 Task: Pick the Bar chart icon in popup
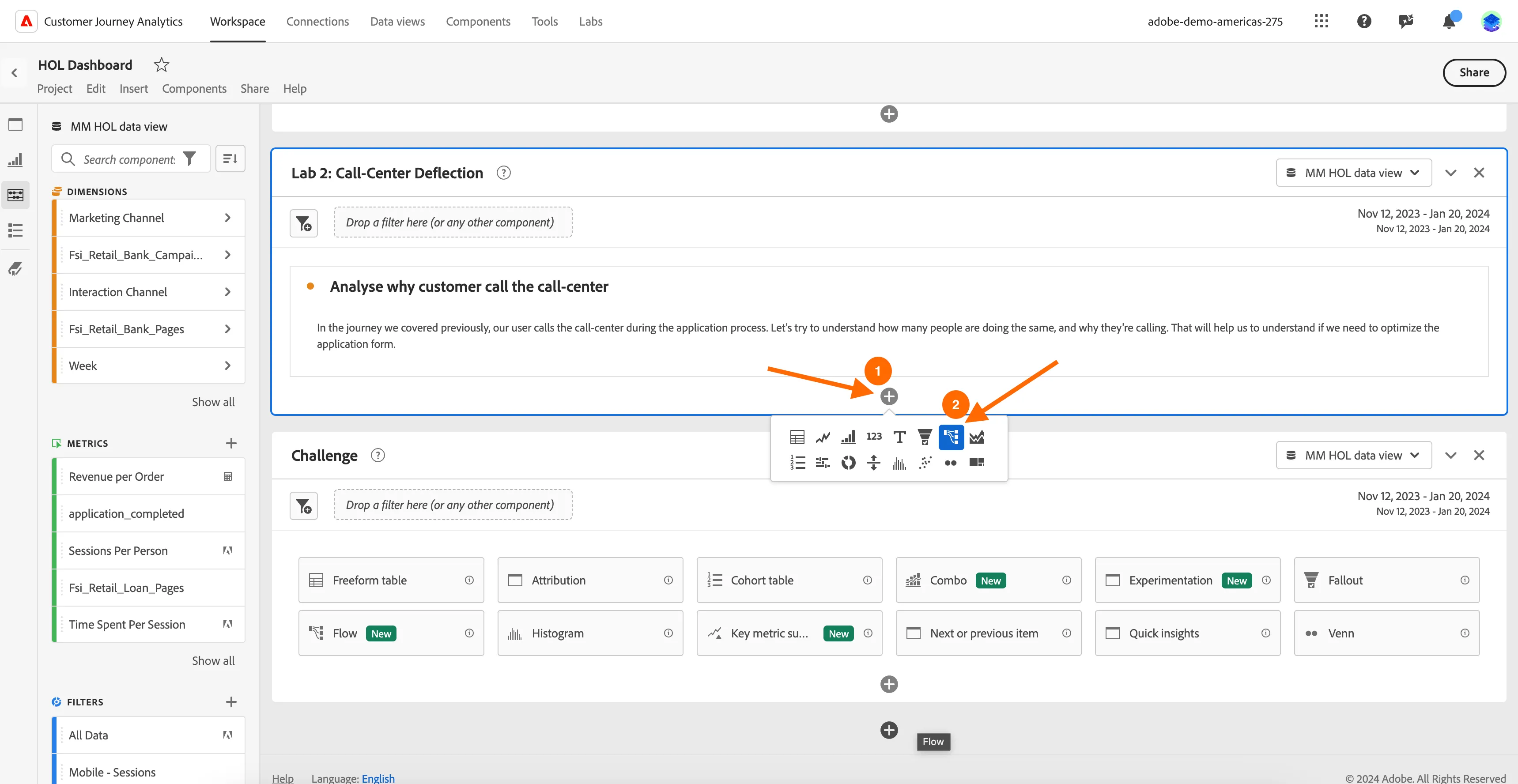point(848,437)
